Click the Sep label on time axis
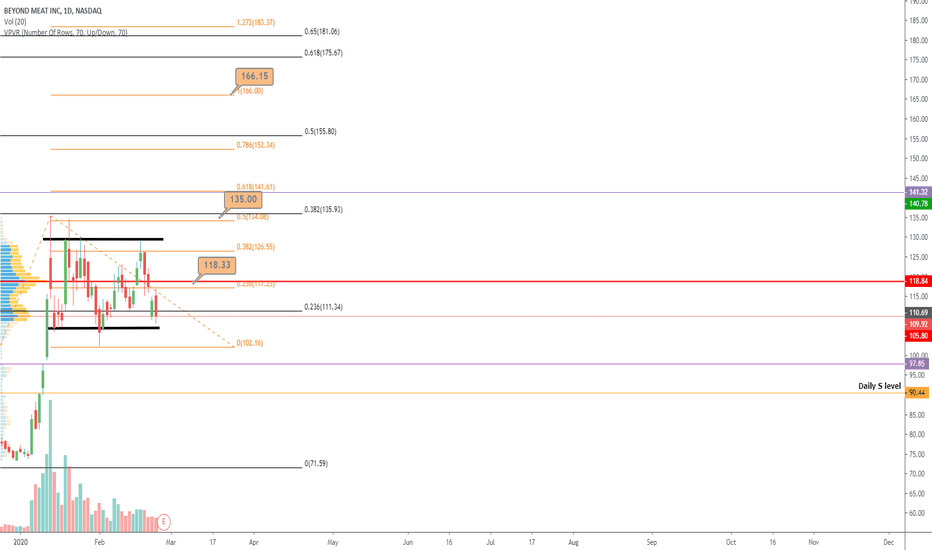 pyautogui.click(x=652, y=542)
